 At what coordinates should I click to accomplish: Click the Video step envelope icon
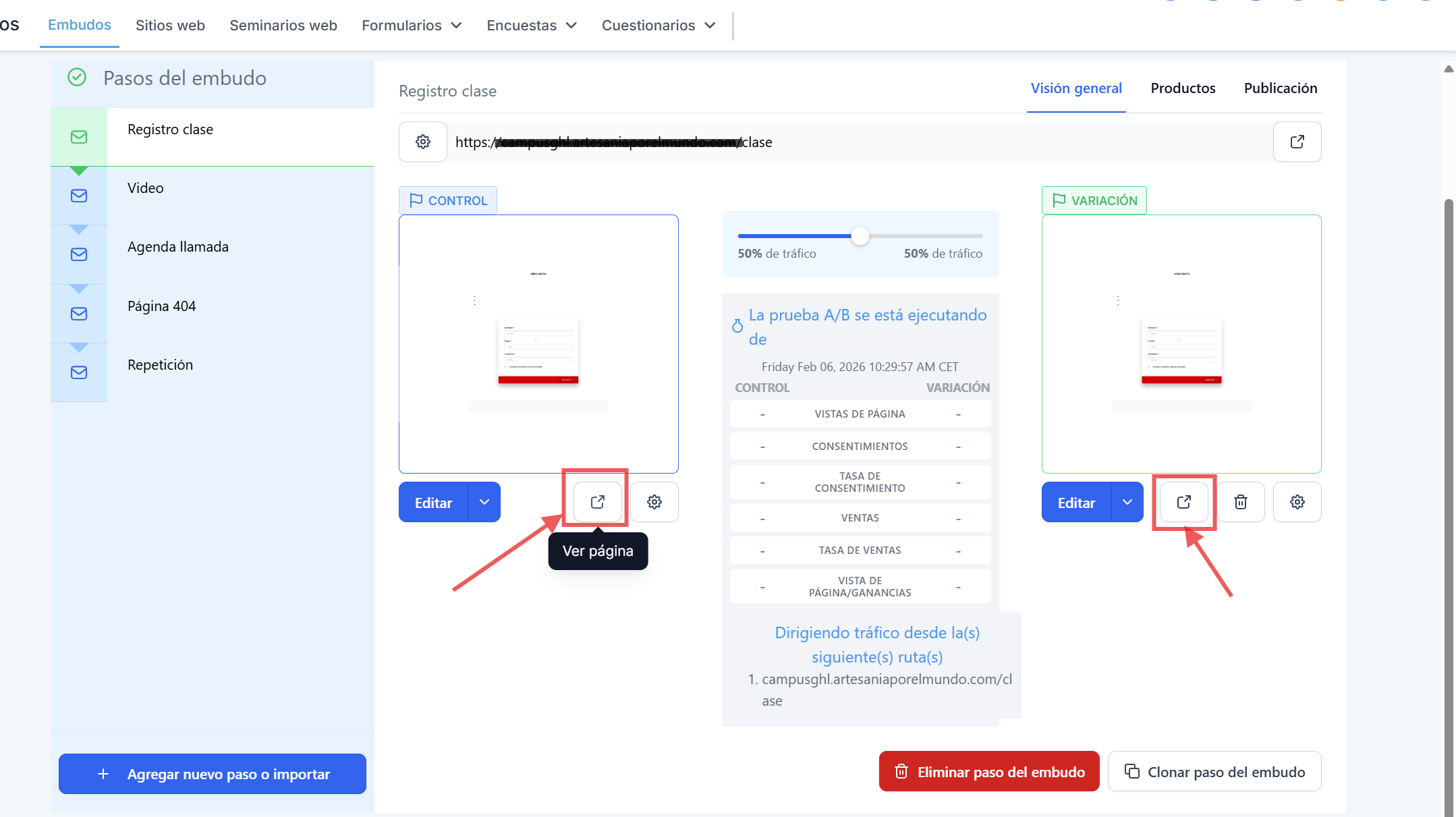click(79, 196)
